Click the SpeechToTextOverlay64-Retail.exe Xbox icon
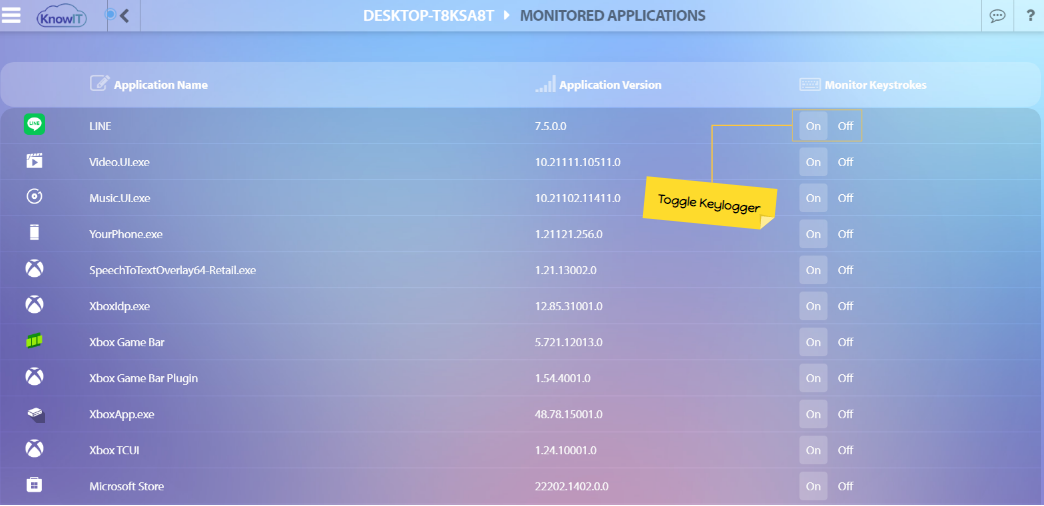This screenshot has width=1044, height=506. [35, 269]
